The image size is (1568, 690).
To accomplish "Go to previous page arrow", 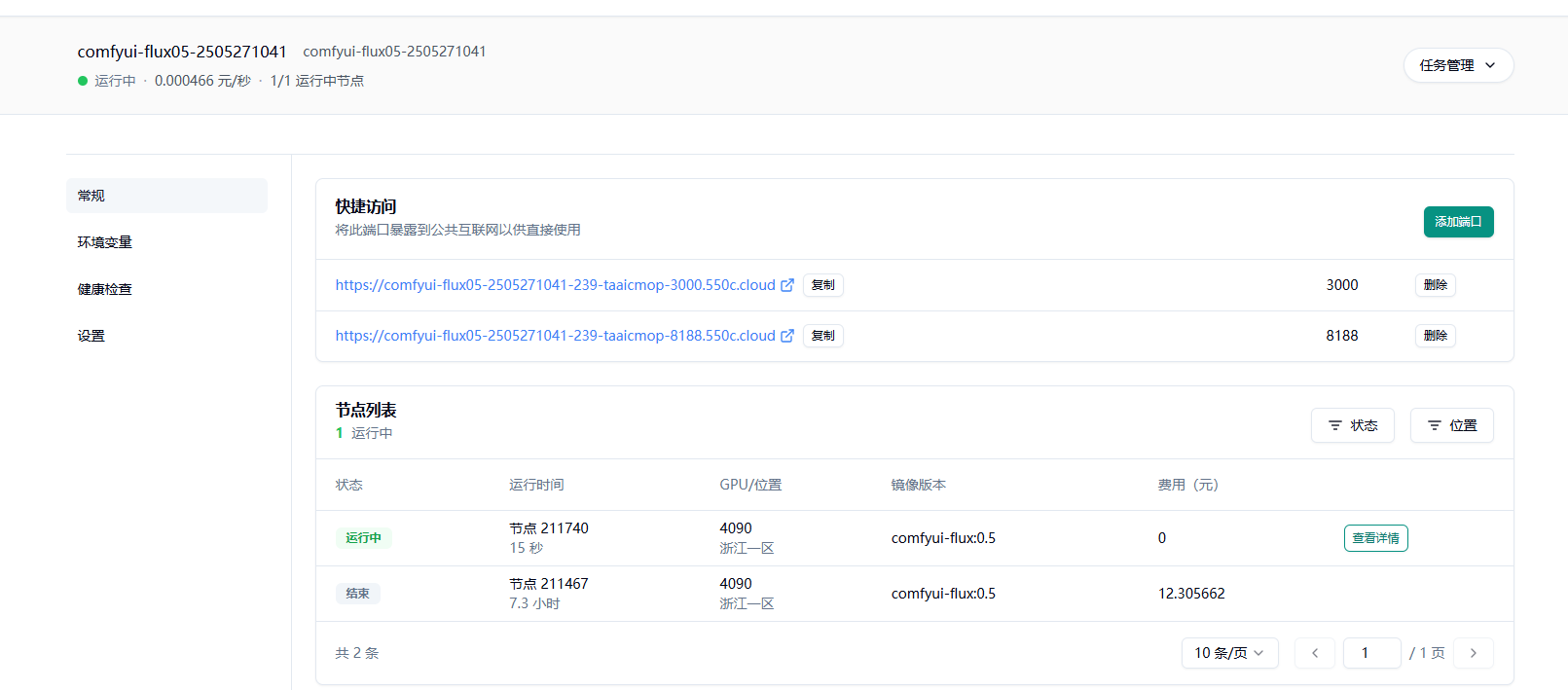I will (x=1315, y=653).
